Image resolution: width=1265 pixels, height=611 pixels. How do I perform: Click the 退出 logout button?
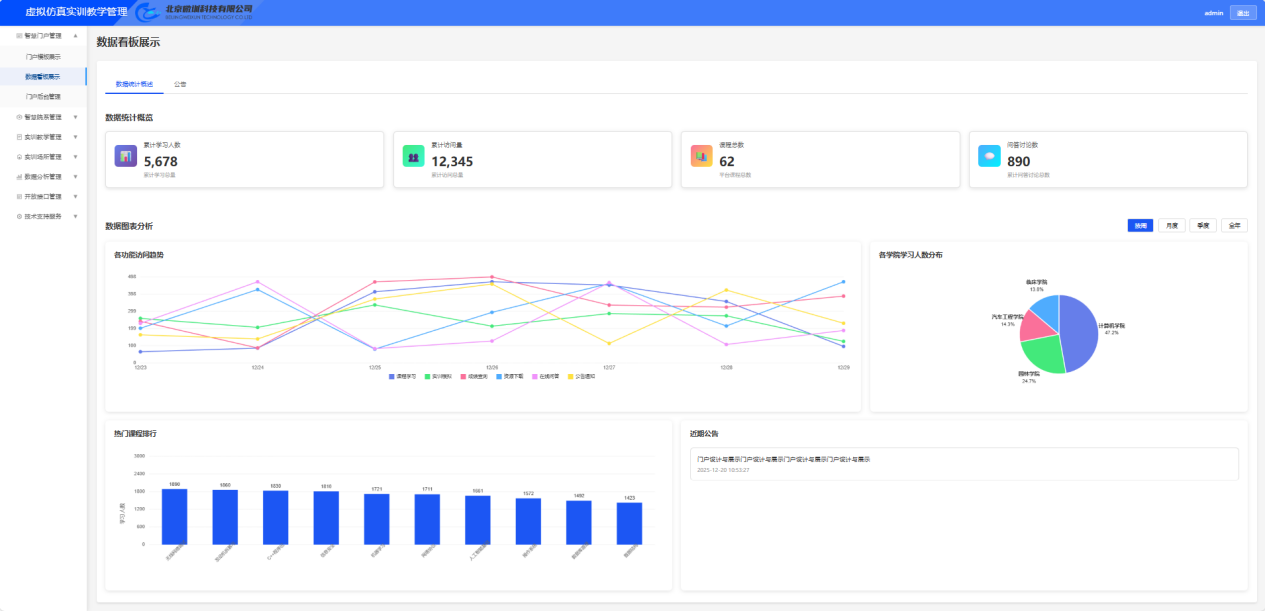tap(1243, 13)
